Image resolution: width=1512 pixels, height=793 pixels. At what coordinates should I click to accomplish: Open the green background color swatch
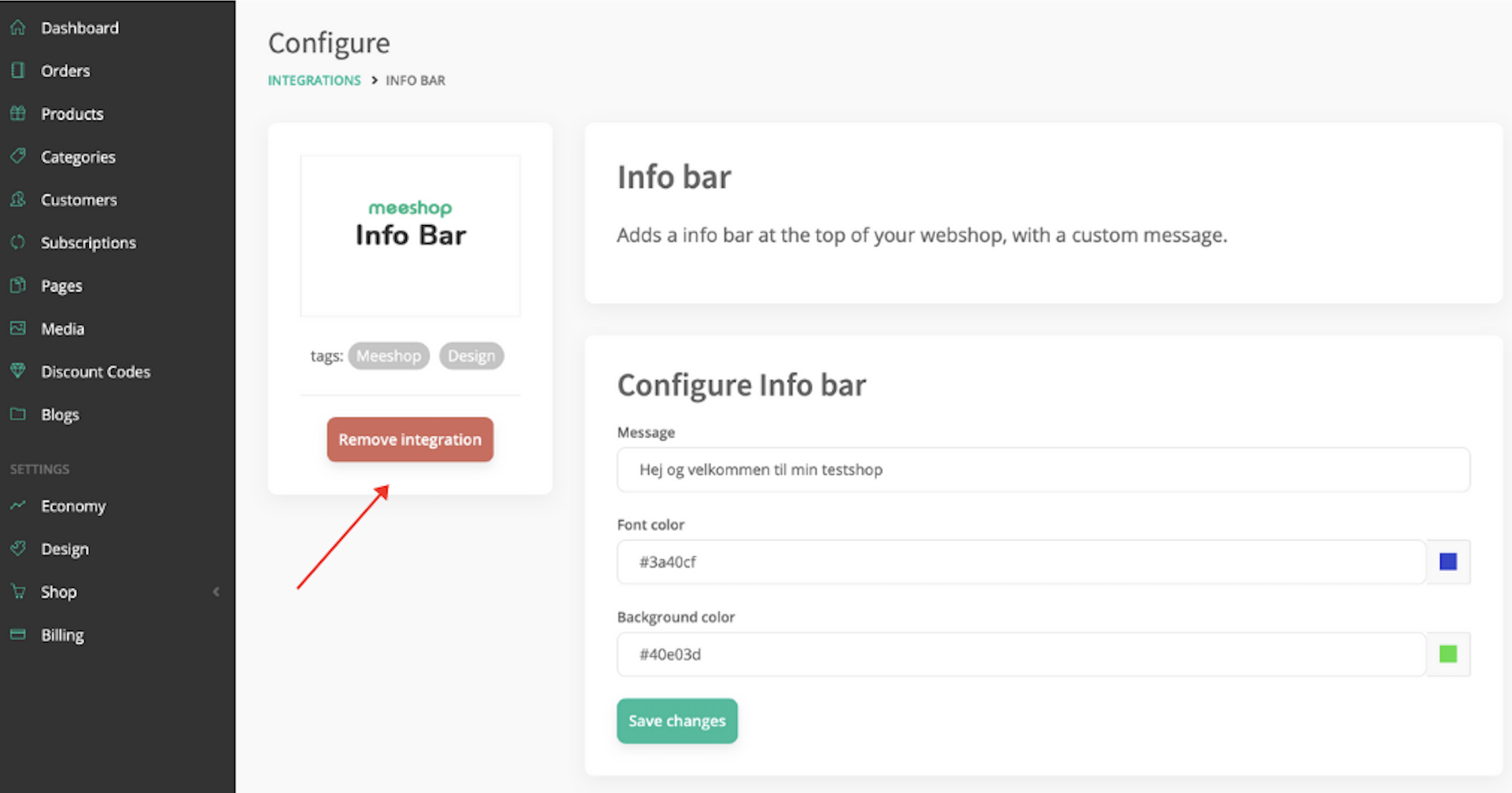coord(1448,654)
